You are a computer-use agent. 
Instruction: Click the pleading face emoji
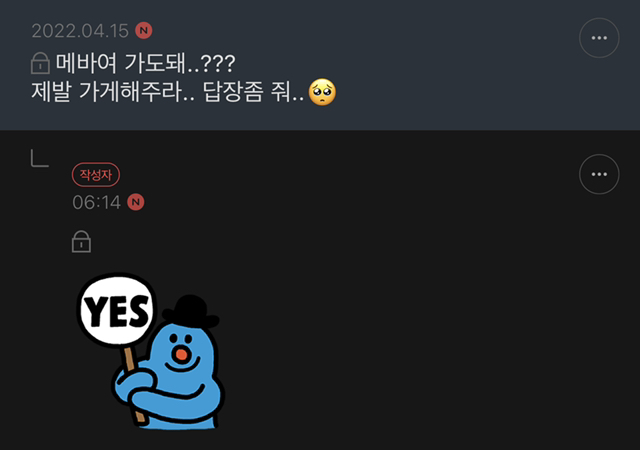click(322, 92)
